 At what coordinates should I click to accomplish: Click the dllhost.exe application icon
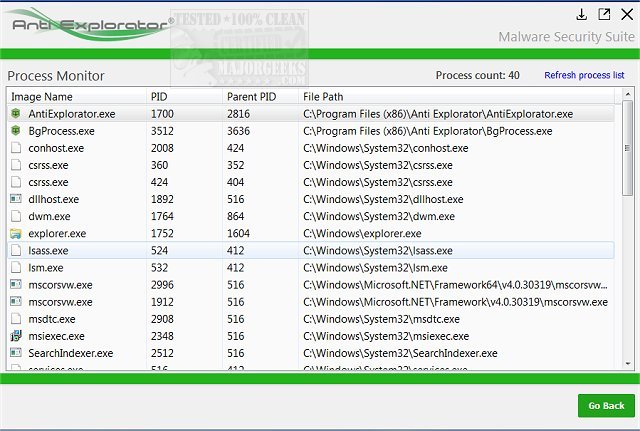[16, 199]
